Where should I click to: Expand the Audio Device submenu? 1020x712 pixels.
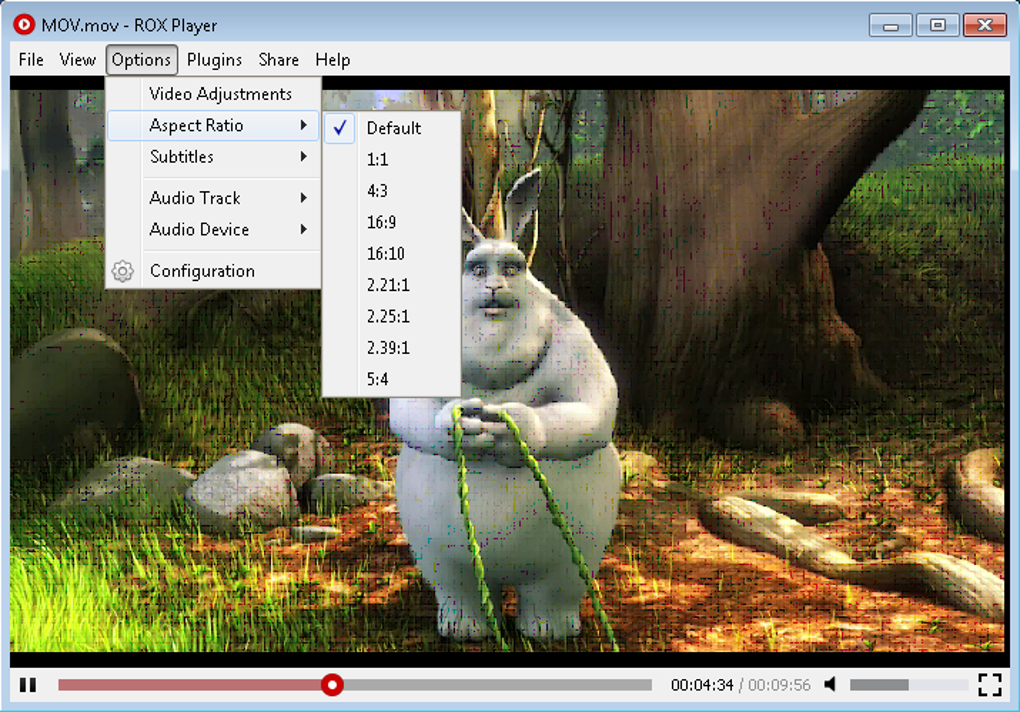pos(213,230)
